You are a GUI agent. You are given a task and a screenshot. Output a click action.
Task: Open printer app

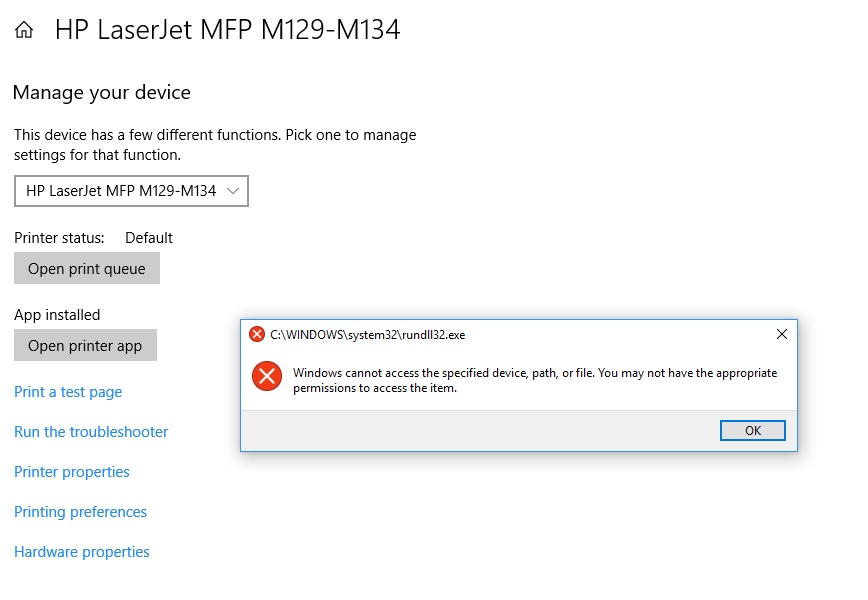click(85, 345)
